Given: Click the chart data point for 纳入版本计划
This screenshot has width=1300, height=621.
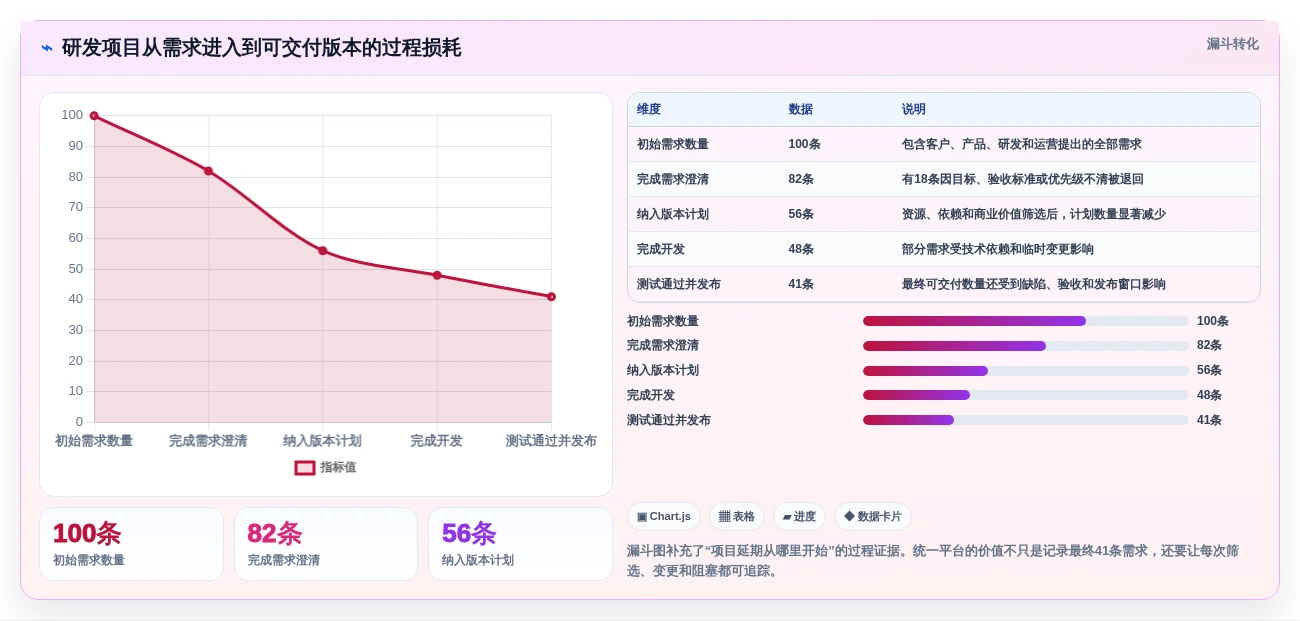Looking at the screenshot, I should (323, 251).
